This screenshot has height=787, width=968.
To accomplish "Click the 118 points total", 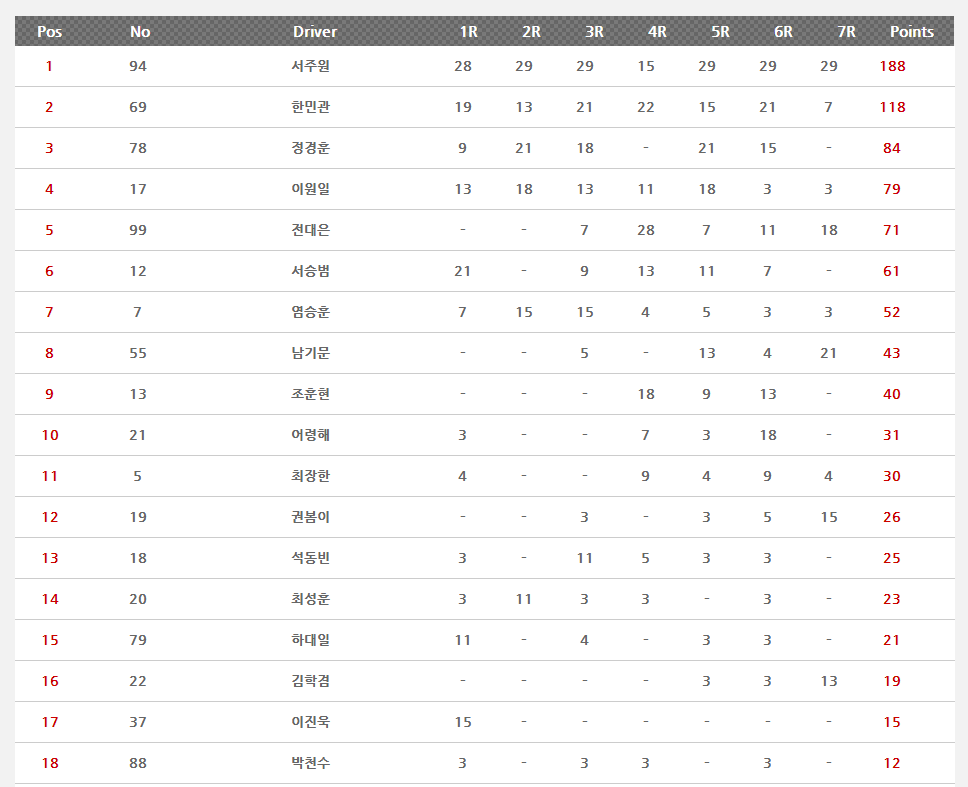I will tap(892, 107).
